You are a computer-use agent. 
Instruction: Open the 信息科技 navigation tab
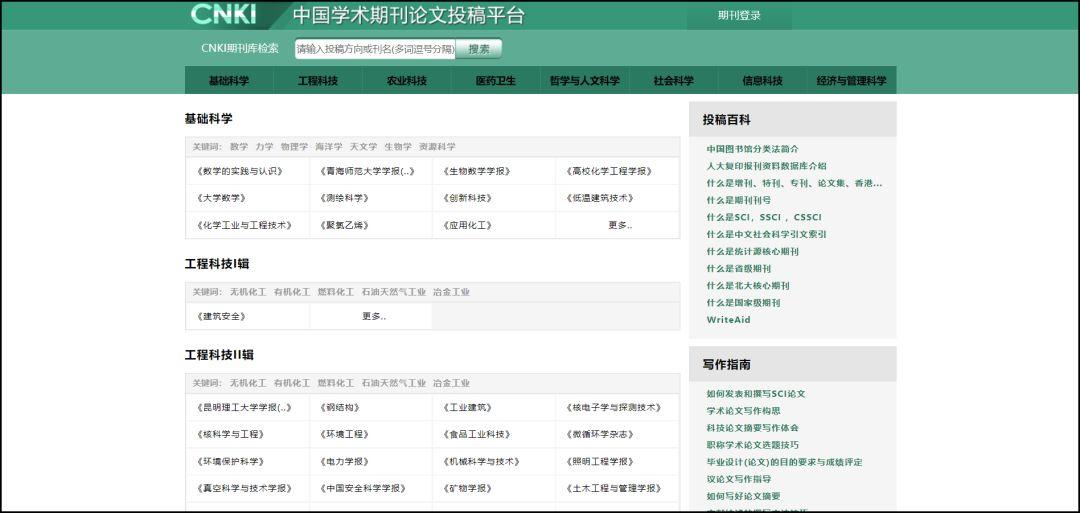762,81
